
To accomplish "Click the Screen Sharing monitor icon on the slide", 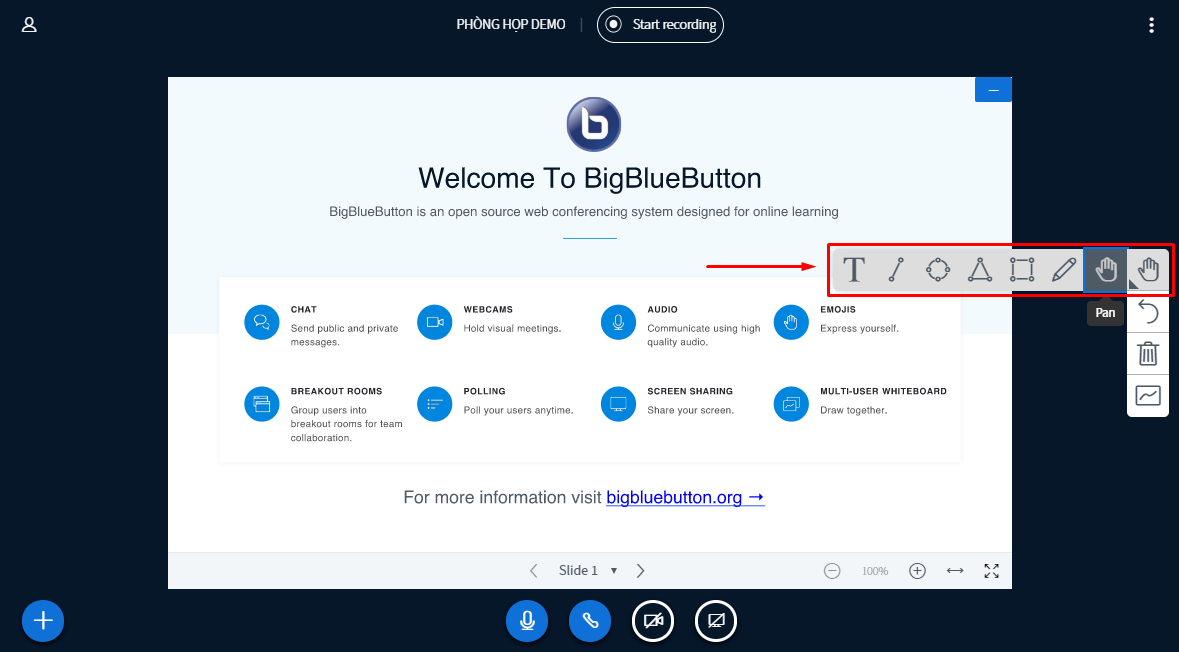I will pos(618,404).
